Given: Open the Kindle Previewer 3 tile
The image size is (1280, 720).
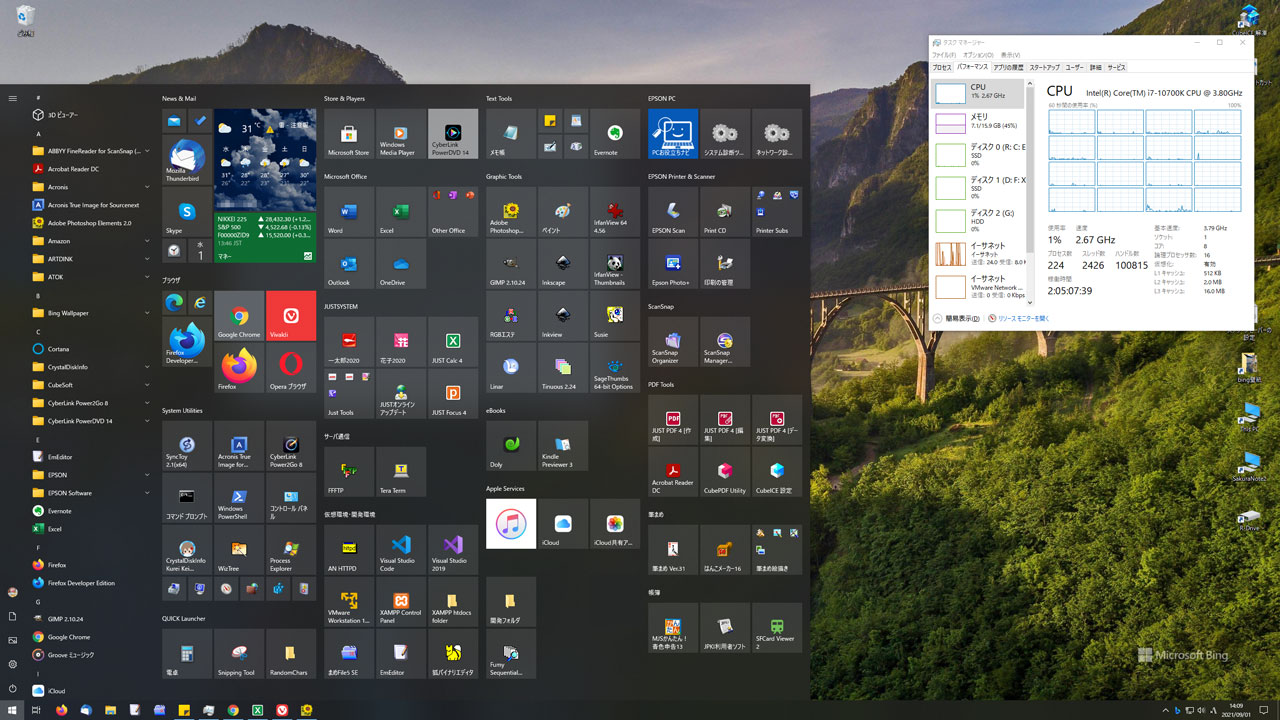Looking at the screenshot, I should (x=563, y=446).
